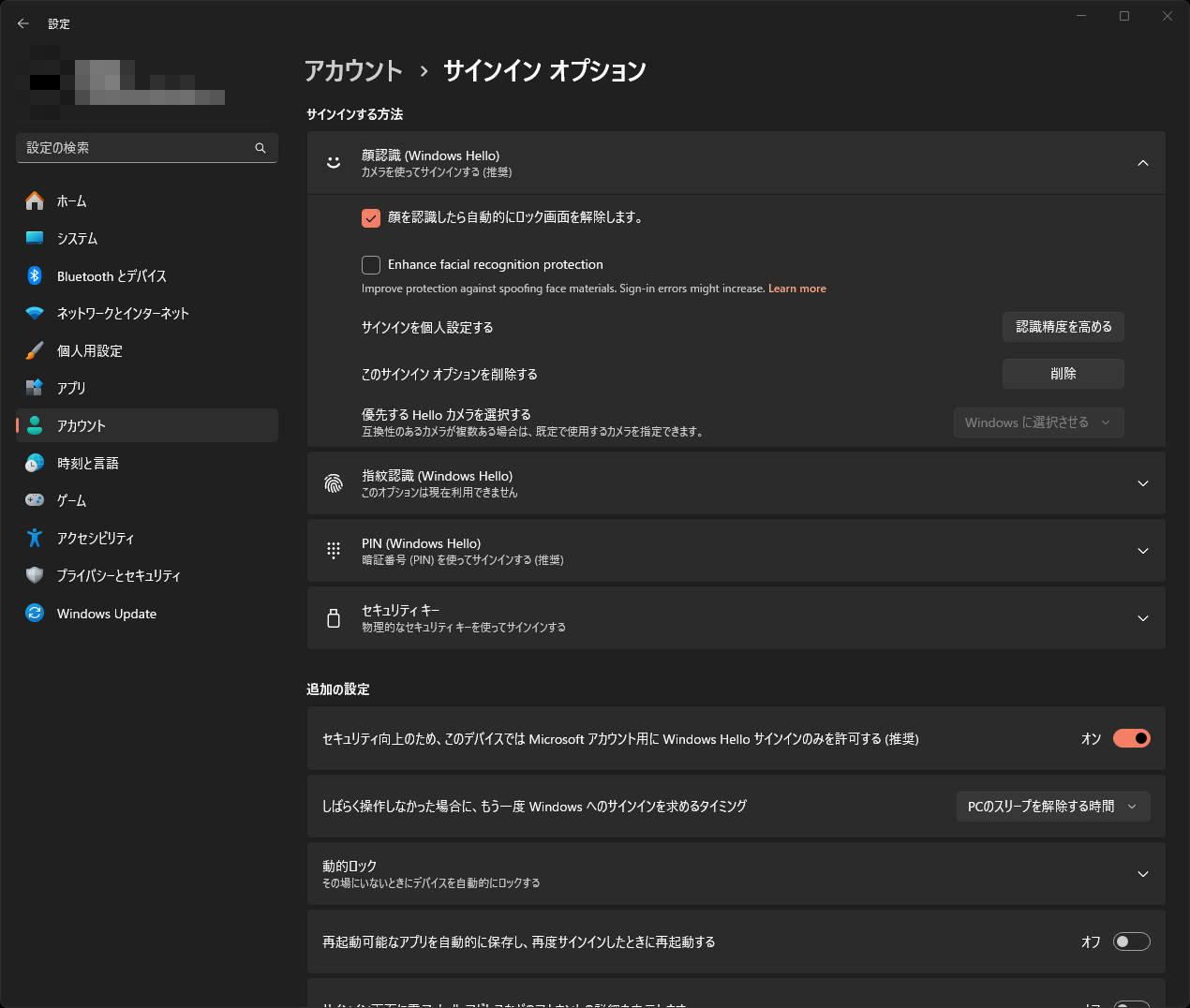Expand the 動的ロック section
This screenshot has height=1008, width=1190.
point(1143,874)
